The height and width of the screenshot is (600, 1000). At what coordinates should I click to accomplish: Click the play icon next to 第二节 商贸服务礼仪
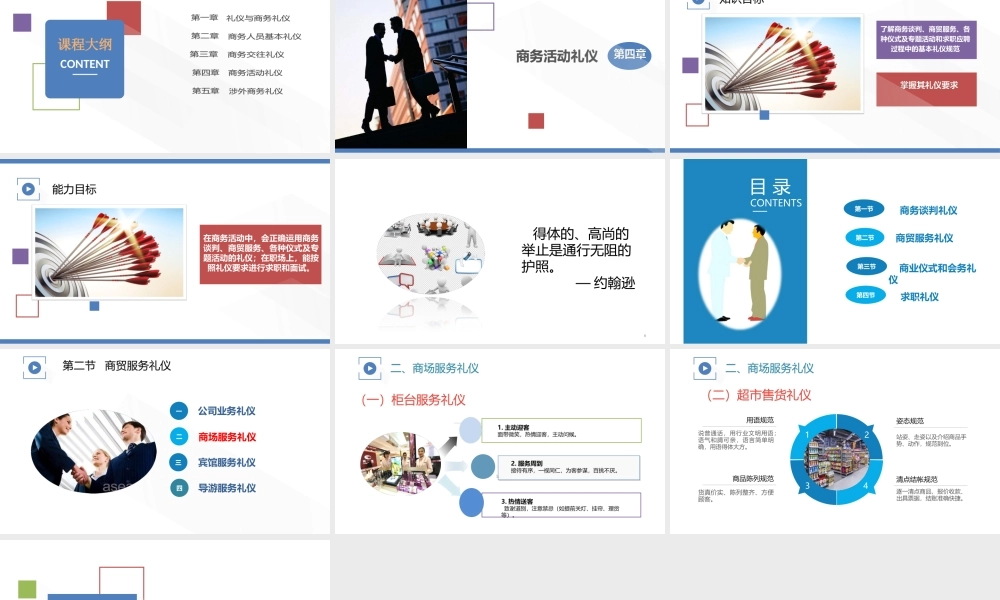click(34, 366)
